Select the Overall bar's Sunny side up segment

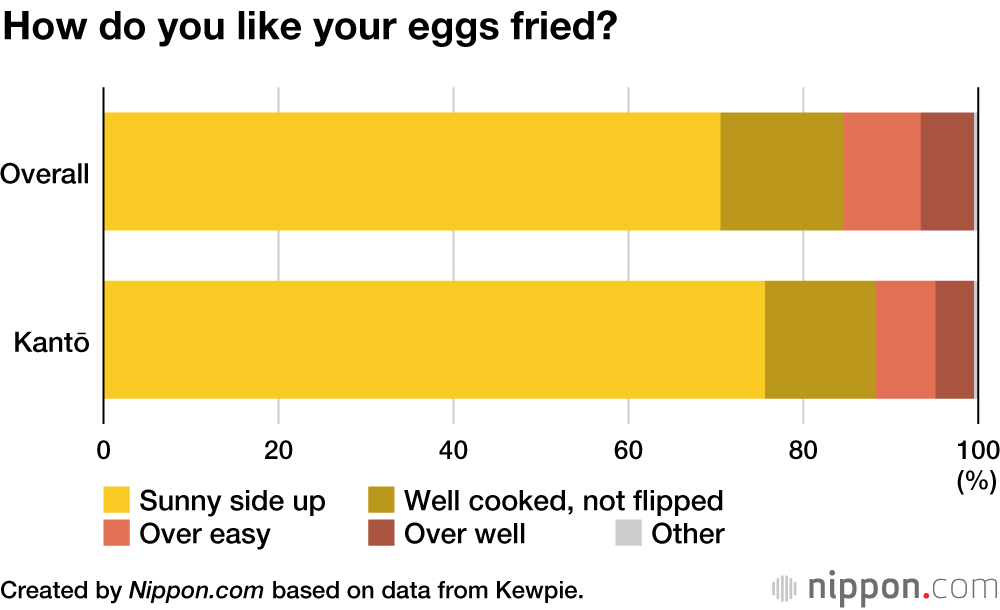(411, 171)
